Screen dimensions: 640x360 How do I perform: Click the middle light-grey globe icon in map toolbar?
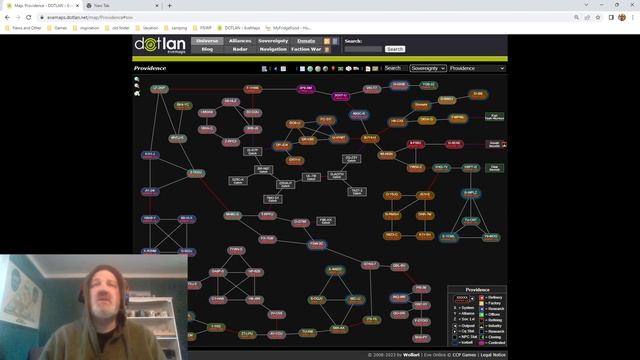tap(318, 69)
